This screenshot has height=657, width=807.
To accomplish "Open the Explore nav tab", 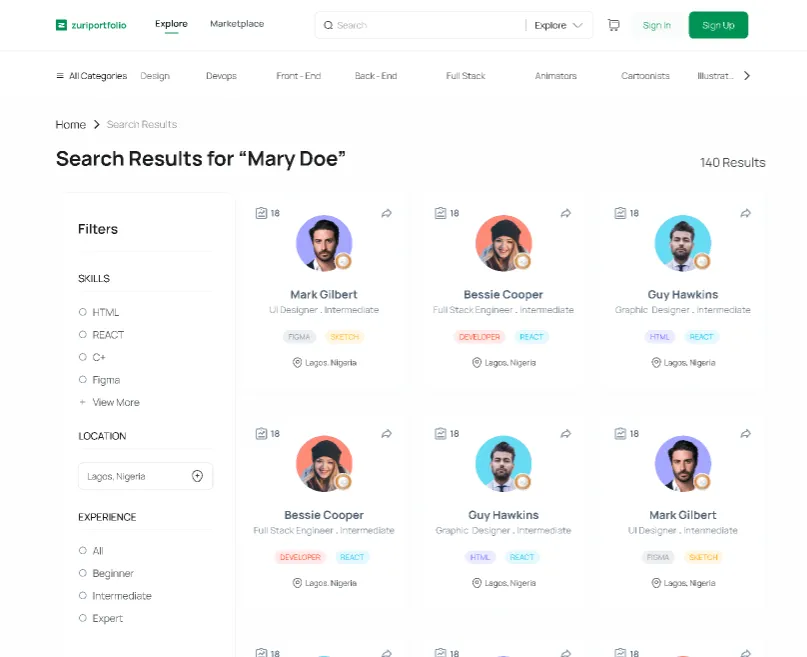I will (x=171, y=24).
